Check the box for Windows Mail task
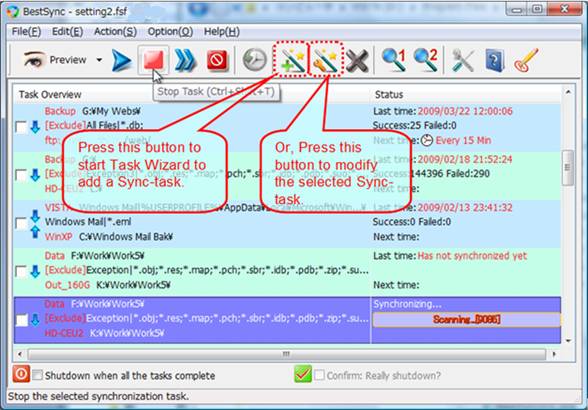Viewport: 588px width, 410px height. pyautogui.click(x=21, y=224)
